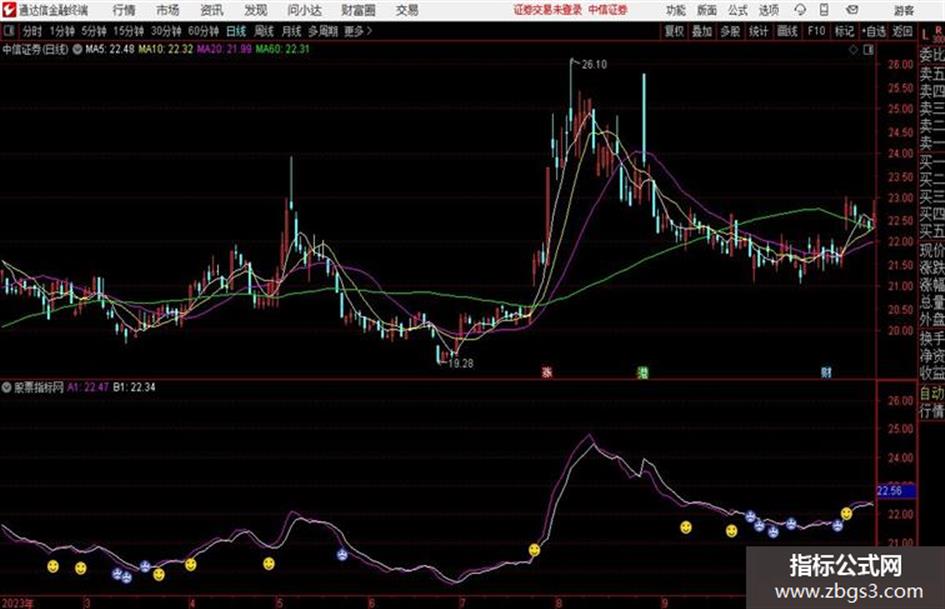
Task: Open the mail envelope icon
Action: coord(852,10)
